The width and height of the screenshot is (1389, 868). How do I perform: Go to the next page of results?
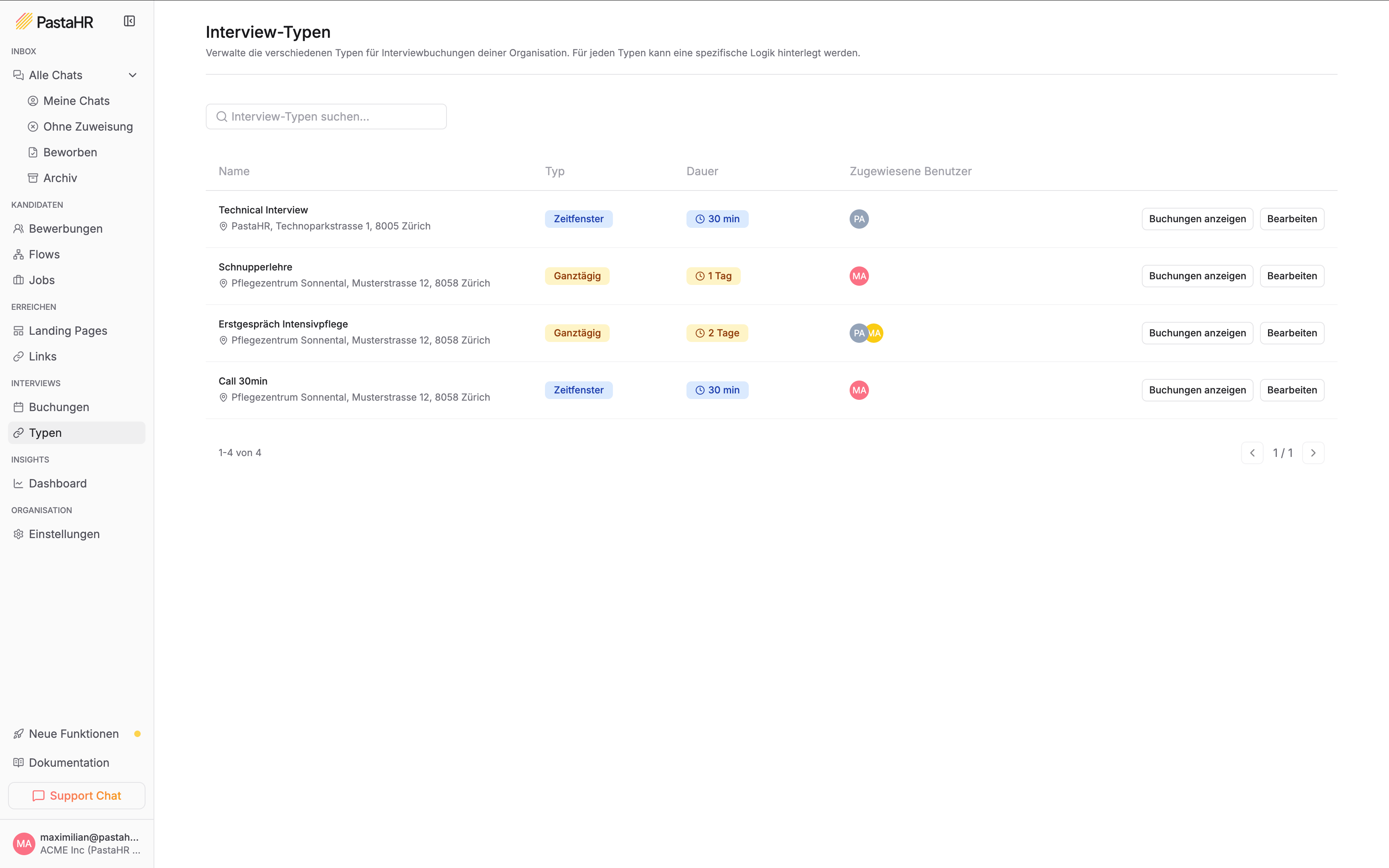1313,453
